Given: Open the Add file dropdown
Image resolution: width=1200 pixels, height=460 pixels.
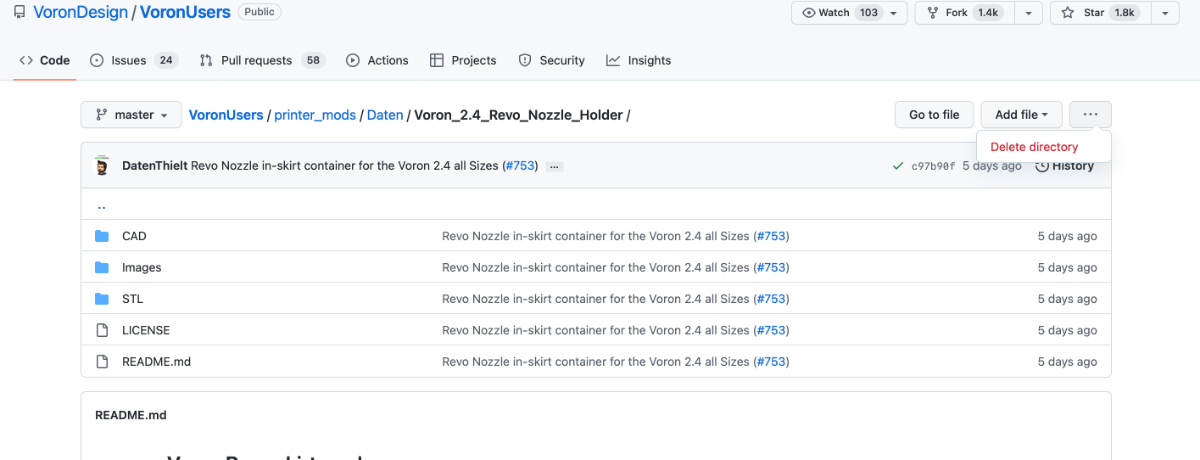Looking at the screenshot, I should (1021, 115).
